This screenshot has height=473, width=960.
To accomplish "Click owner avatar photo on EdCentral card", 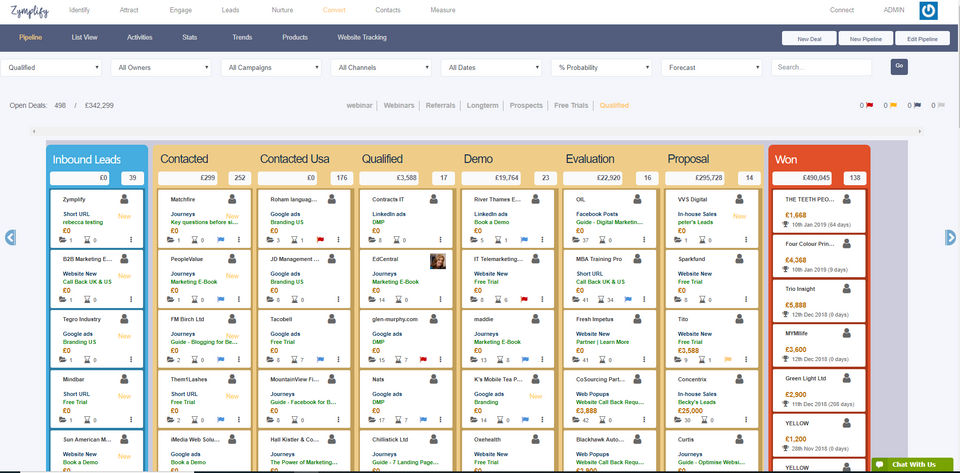I will (438, 261).
